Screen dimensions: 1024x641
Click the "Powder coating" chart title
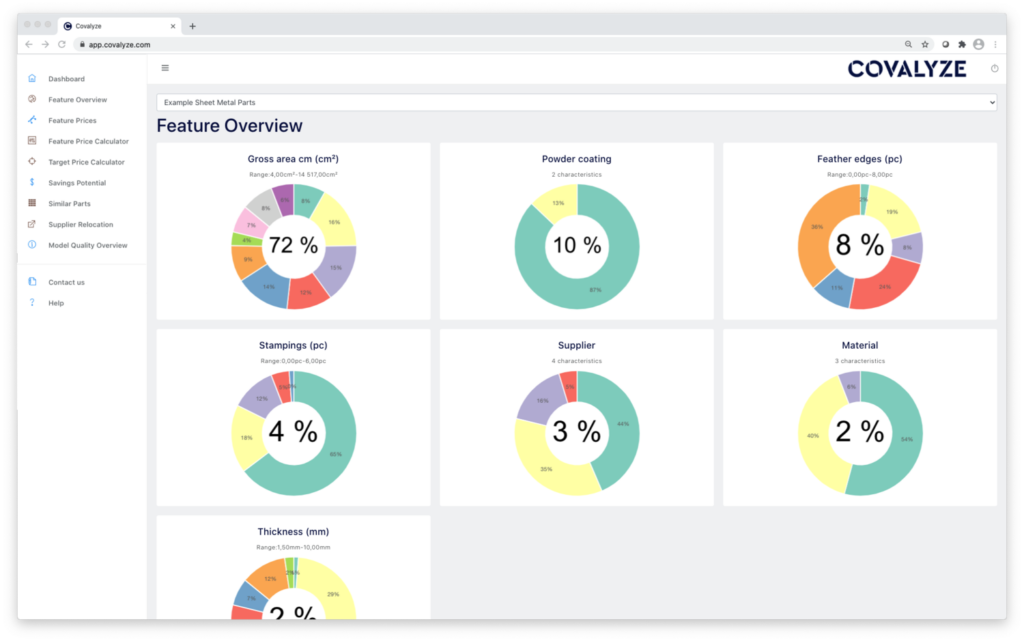(x=577, y=159)
